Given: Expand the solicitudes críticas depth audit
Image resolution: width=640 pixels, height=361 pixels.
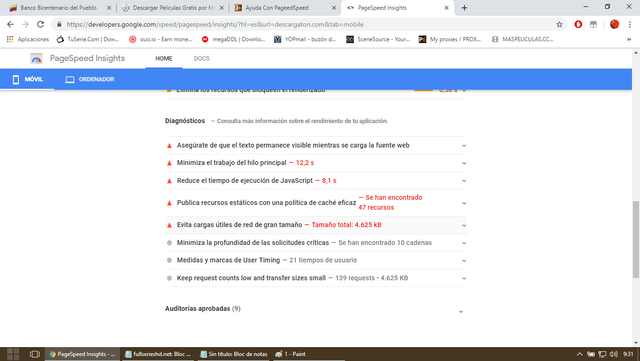Looking at the screenshot, I should point(316,243).
